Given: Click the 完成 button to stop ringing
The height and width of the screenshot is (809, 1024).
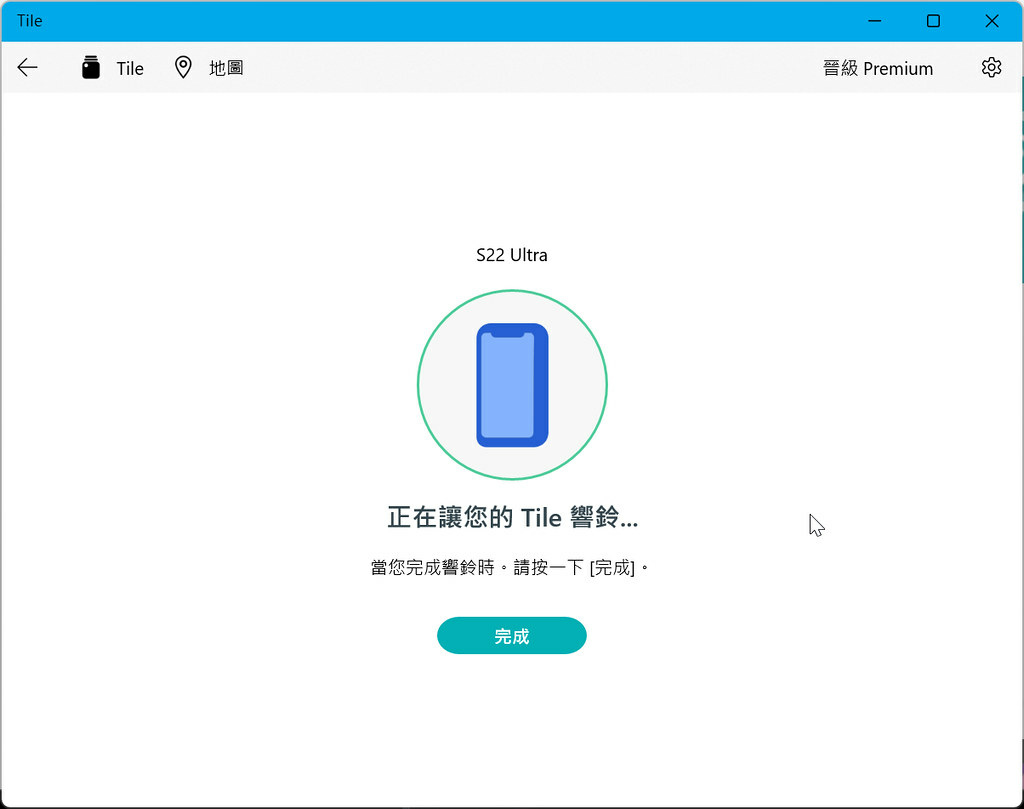Looking at the screenshot, I should tap(511, 635).
